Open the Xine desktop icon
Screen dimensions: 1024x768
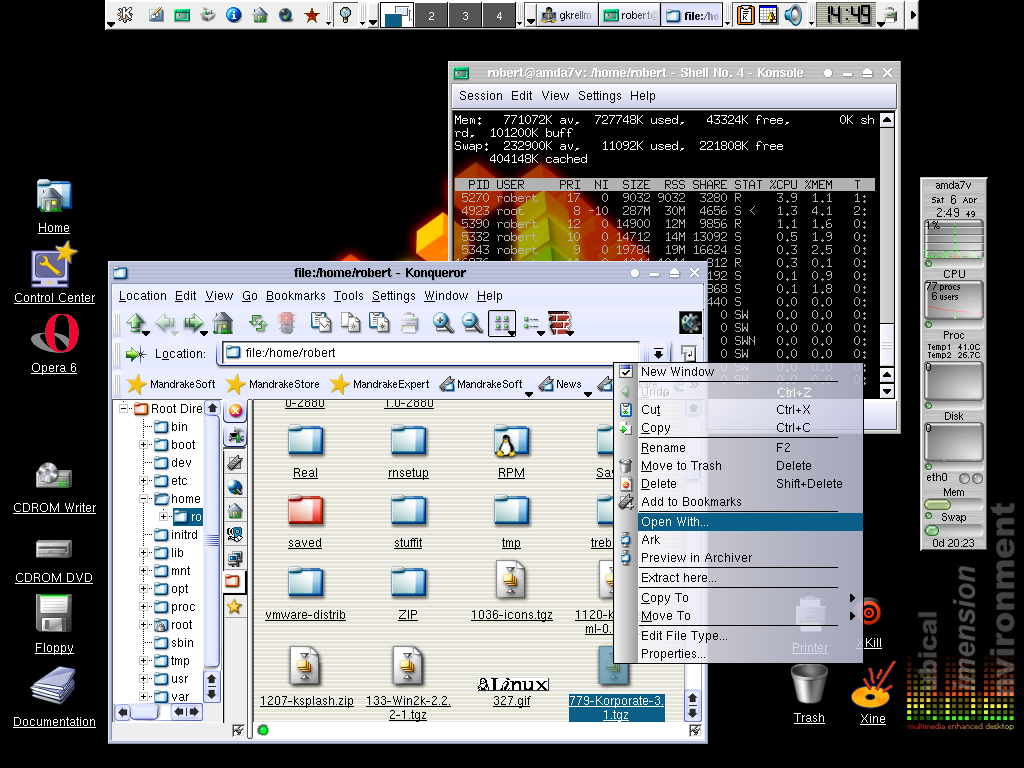click(x=872, y=694)
